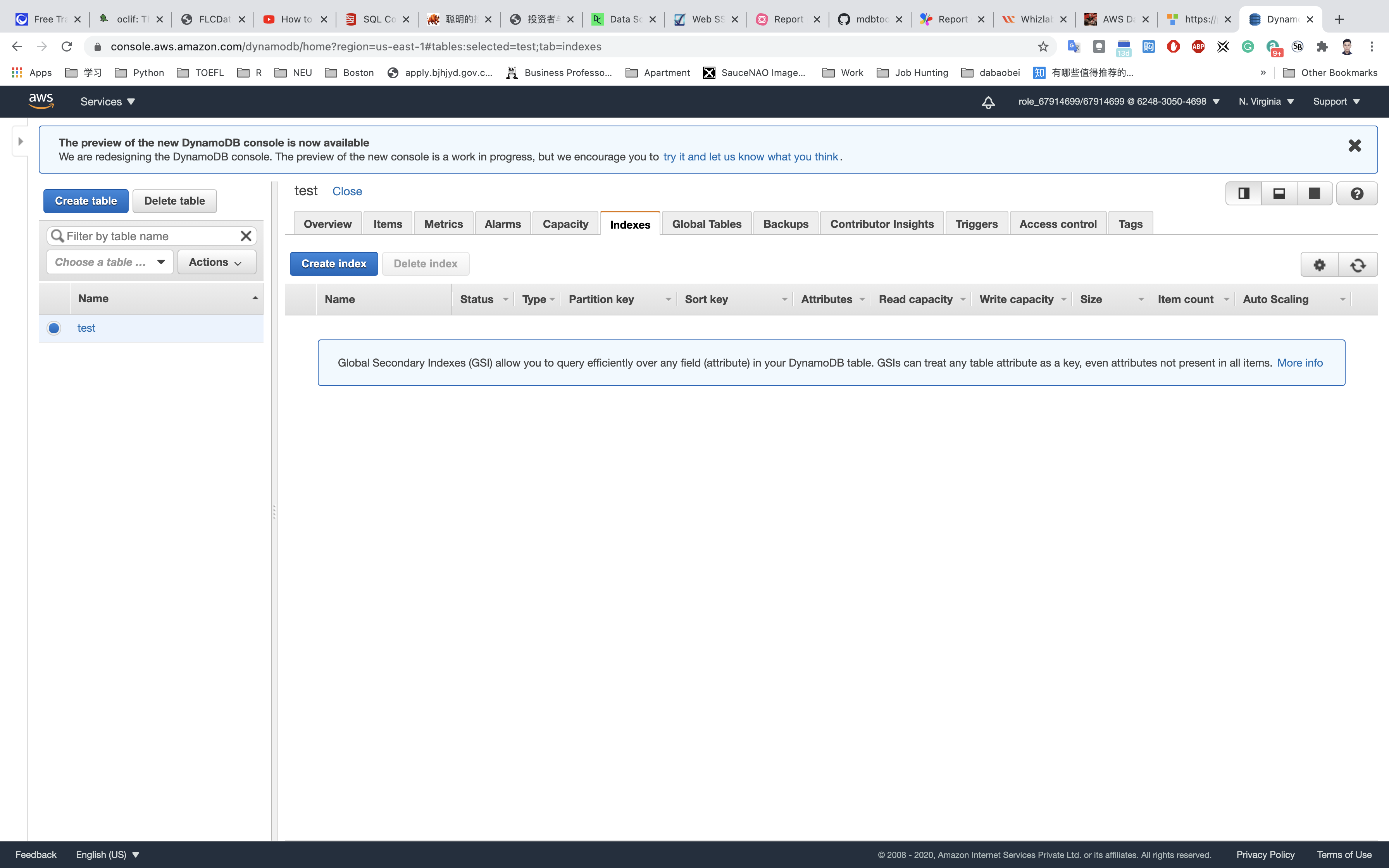
Task: Switch to split vertical pane layout icon
Action: [1243, 193]
